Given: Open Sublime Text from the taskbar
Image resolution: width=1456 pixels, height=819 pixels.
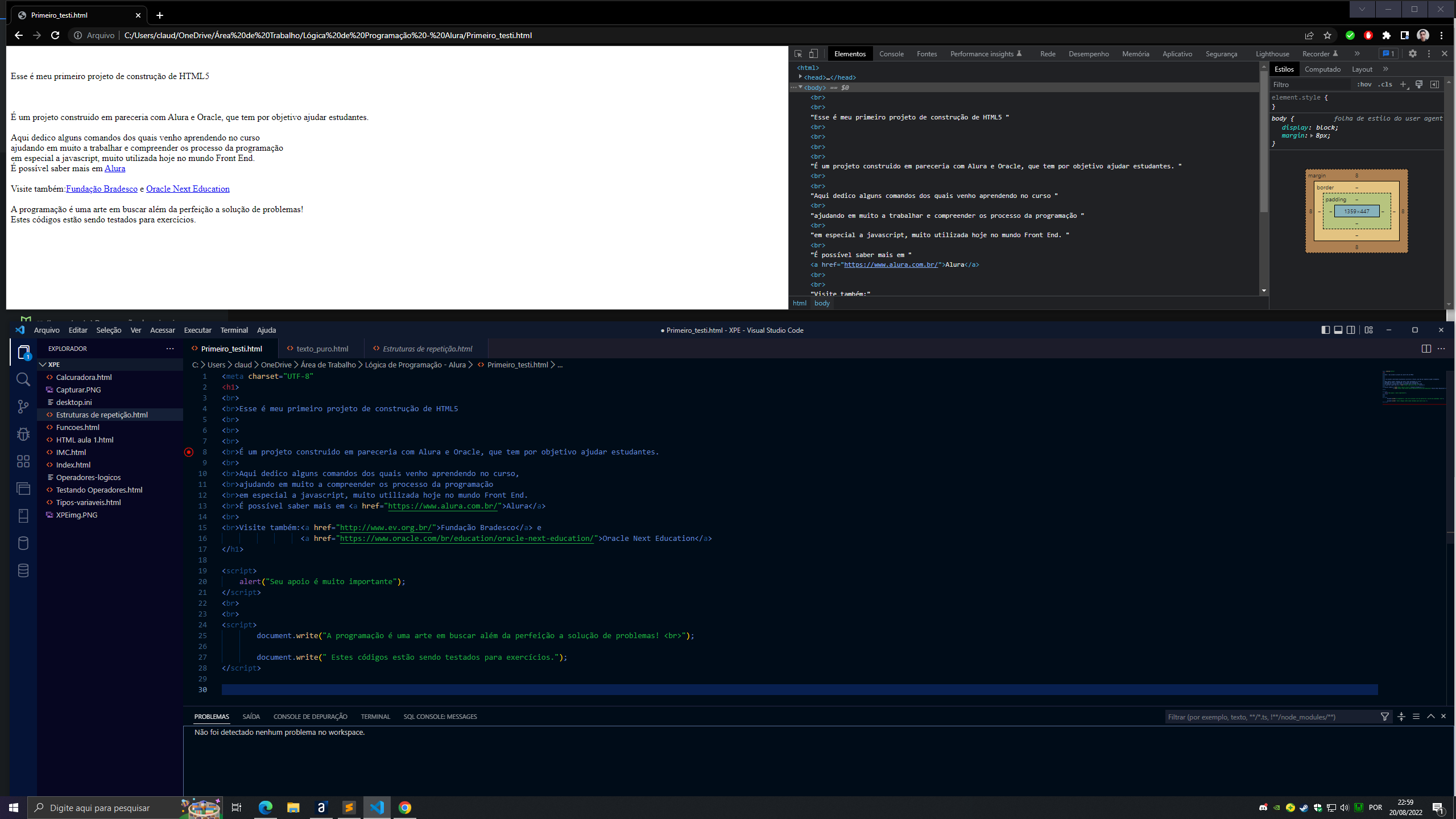Looking at the screenshot, I should coord(349,808).
